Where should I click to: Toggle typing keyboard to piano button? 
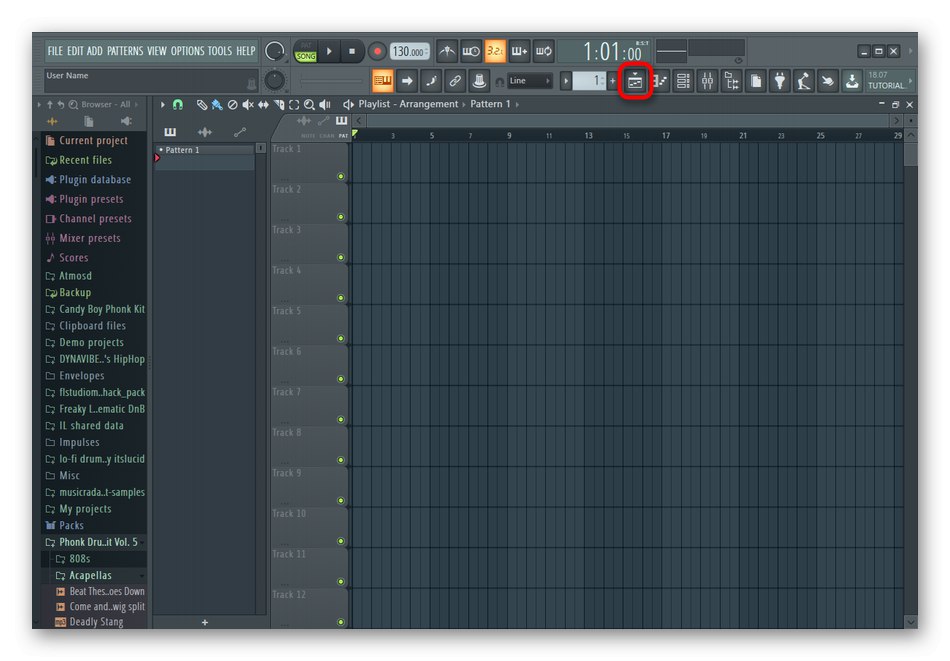(x=382, y=81)
